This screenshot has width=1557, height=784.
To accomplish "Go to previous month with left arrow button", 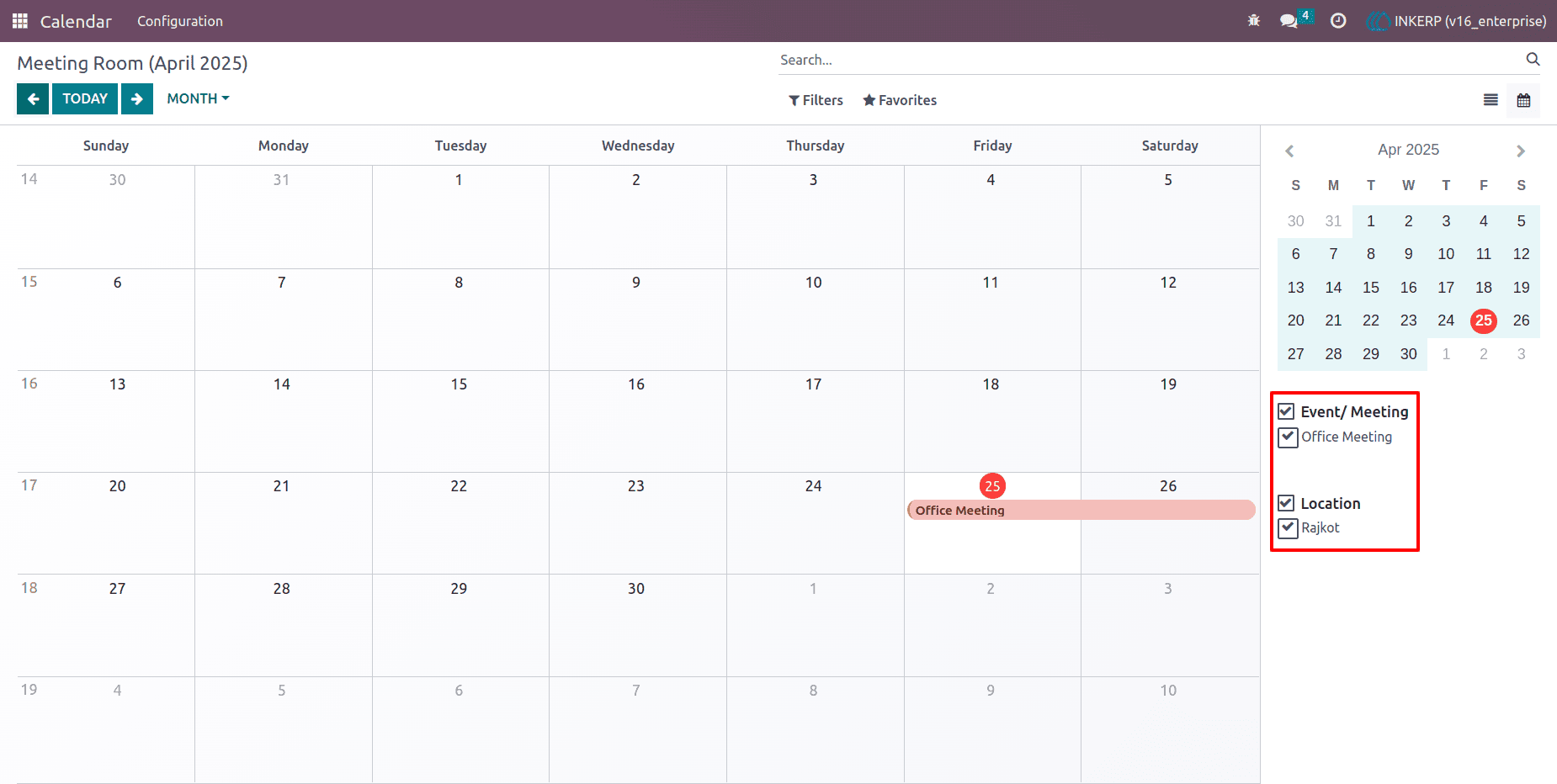I will (x=33, y=98).
